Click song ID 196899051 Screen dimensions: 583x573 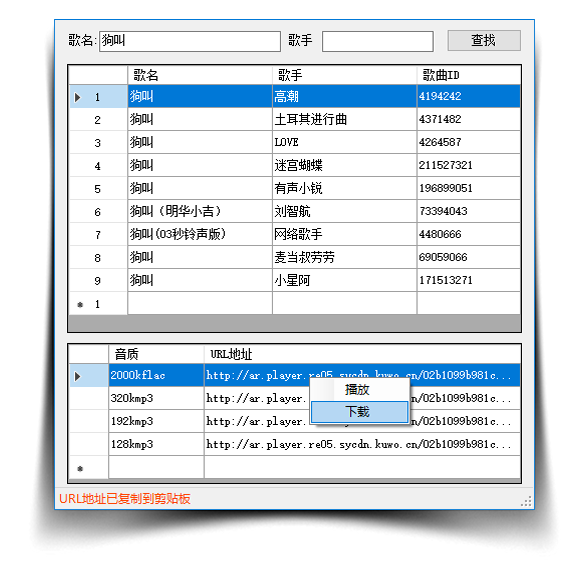[468, 189]
